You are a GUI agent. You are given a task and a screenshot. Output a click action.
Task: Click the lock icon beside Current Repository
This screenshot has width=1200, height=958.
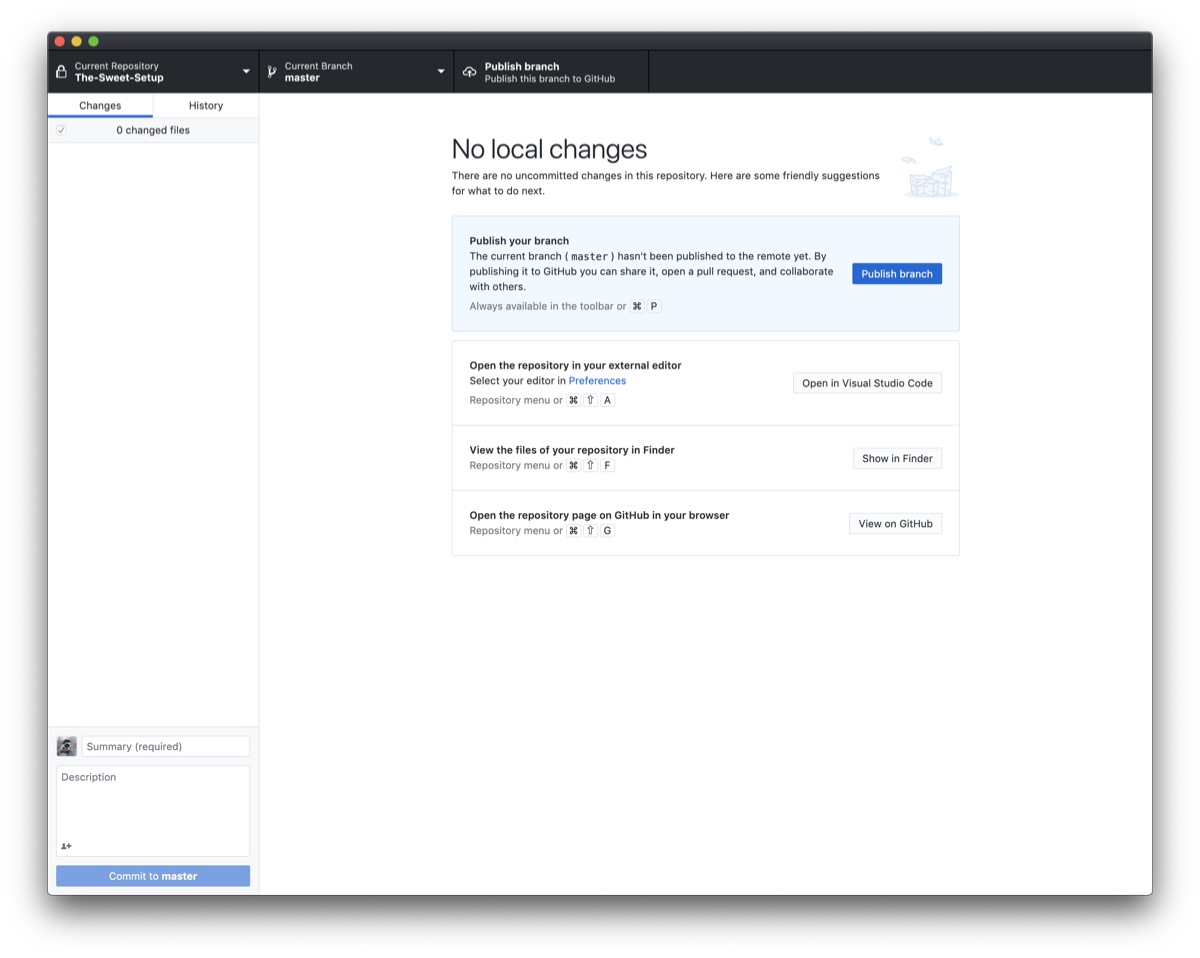pyautogui.click(x=61, y=72)
